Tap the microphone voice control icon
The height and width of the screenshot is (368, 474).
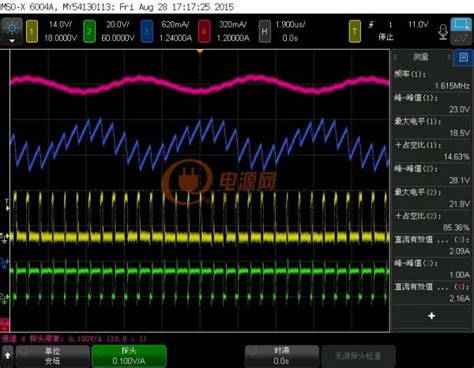(443, 32)
